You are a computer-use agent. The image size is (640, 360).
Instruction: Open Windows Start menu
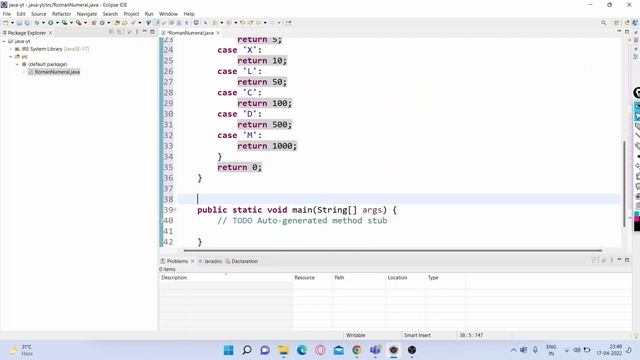coord(229,350)
